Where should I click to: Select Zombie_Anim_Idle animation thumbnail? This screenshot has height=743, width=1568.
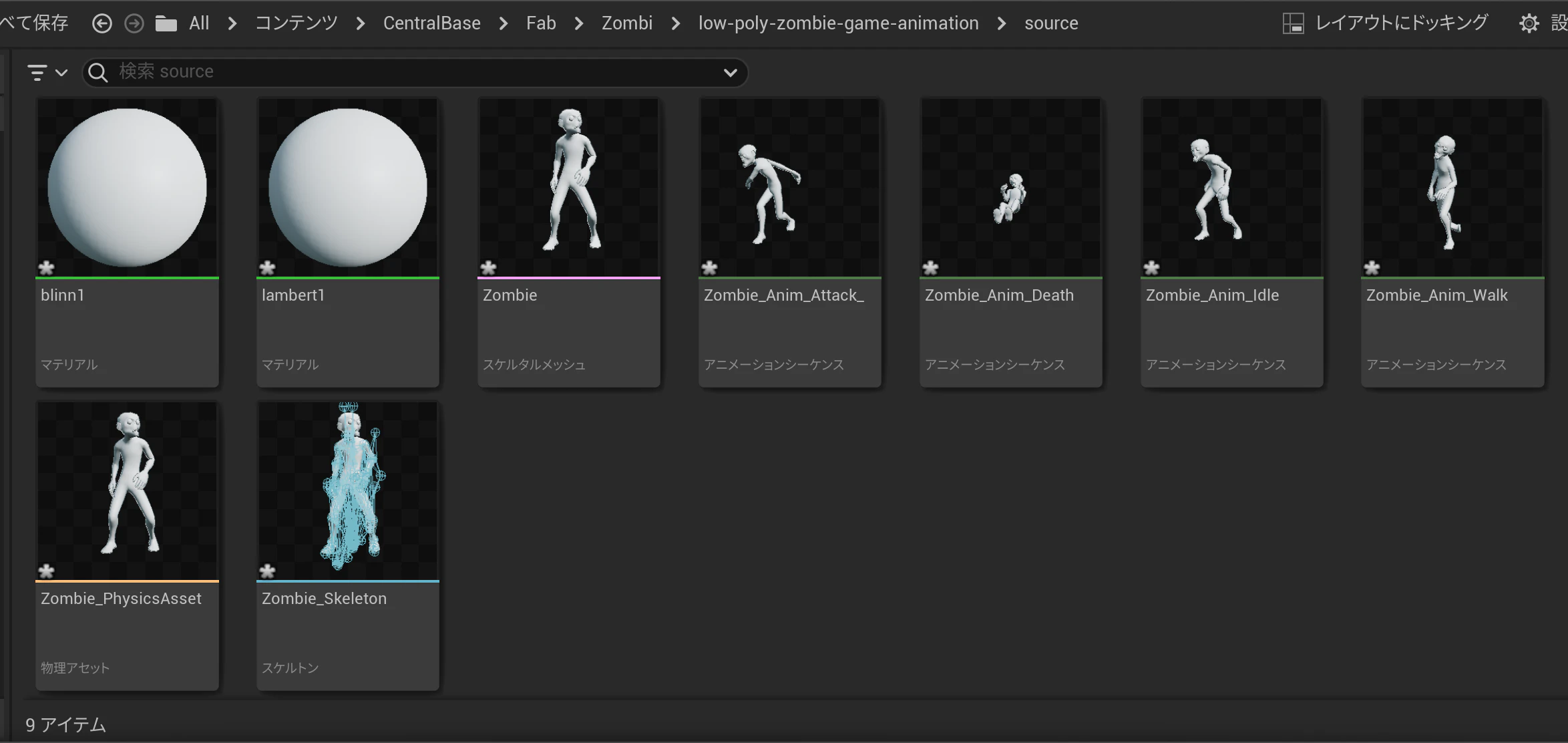(x=1232, y=187)
